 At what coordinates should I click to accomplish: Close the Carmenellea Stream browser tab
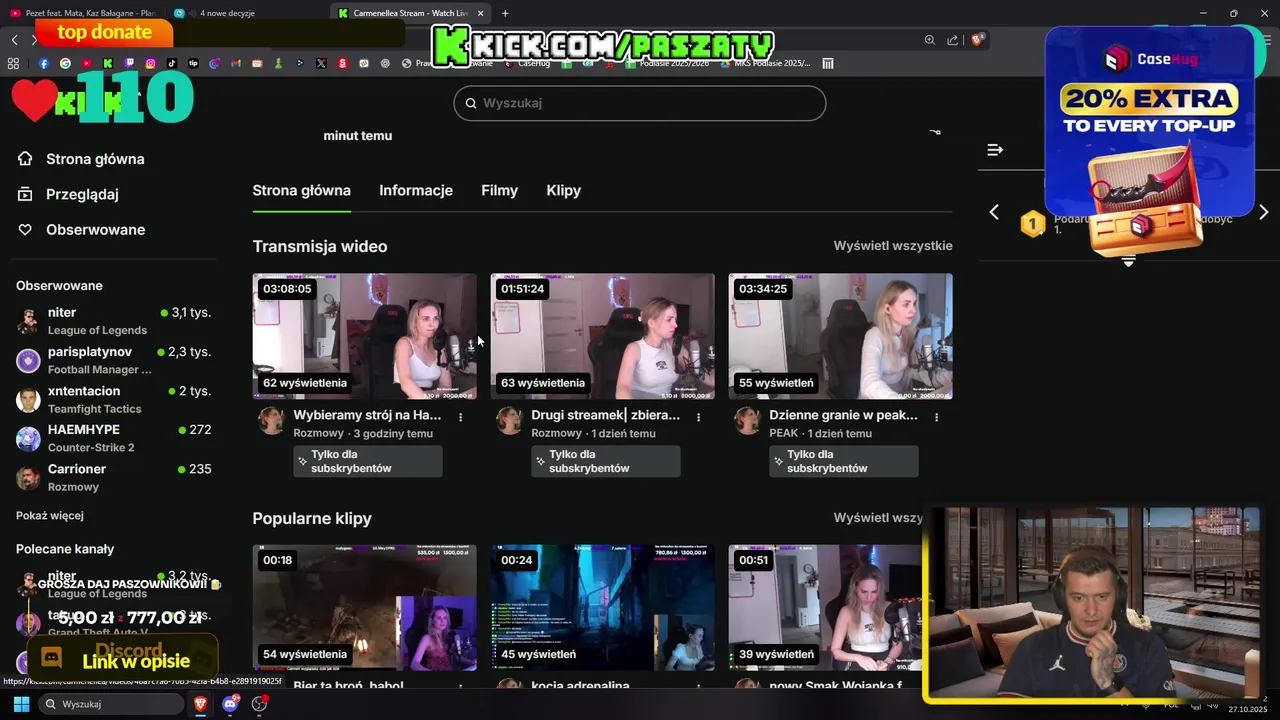(481, 13)
